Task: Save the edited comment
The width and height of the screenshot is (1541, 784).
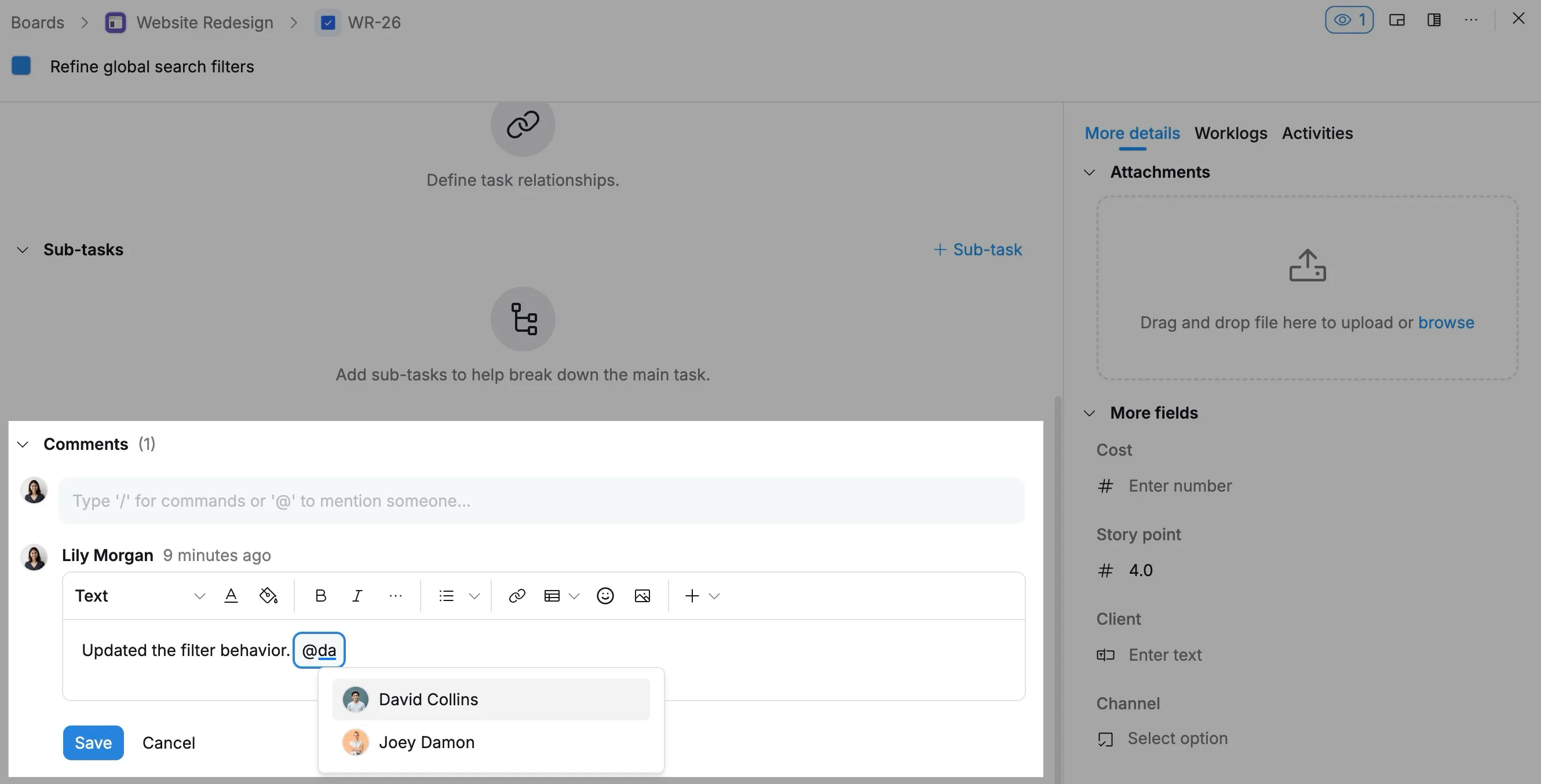Action: pos(93,743)
